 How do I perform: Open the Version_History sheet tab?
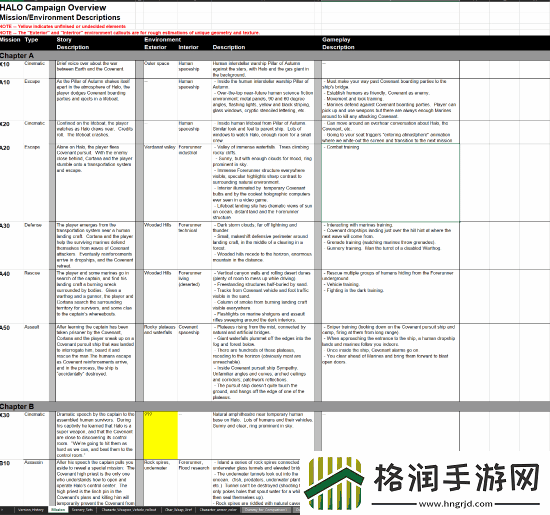coord(31,510)
